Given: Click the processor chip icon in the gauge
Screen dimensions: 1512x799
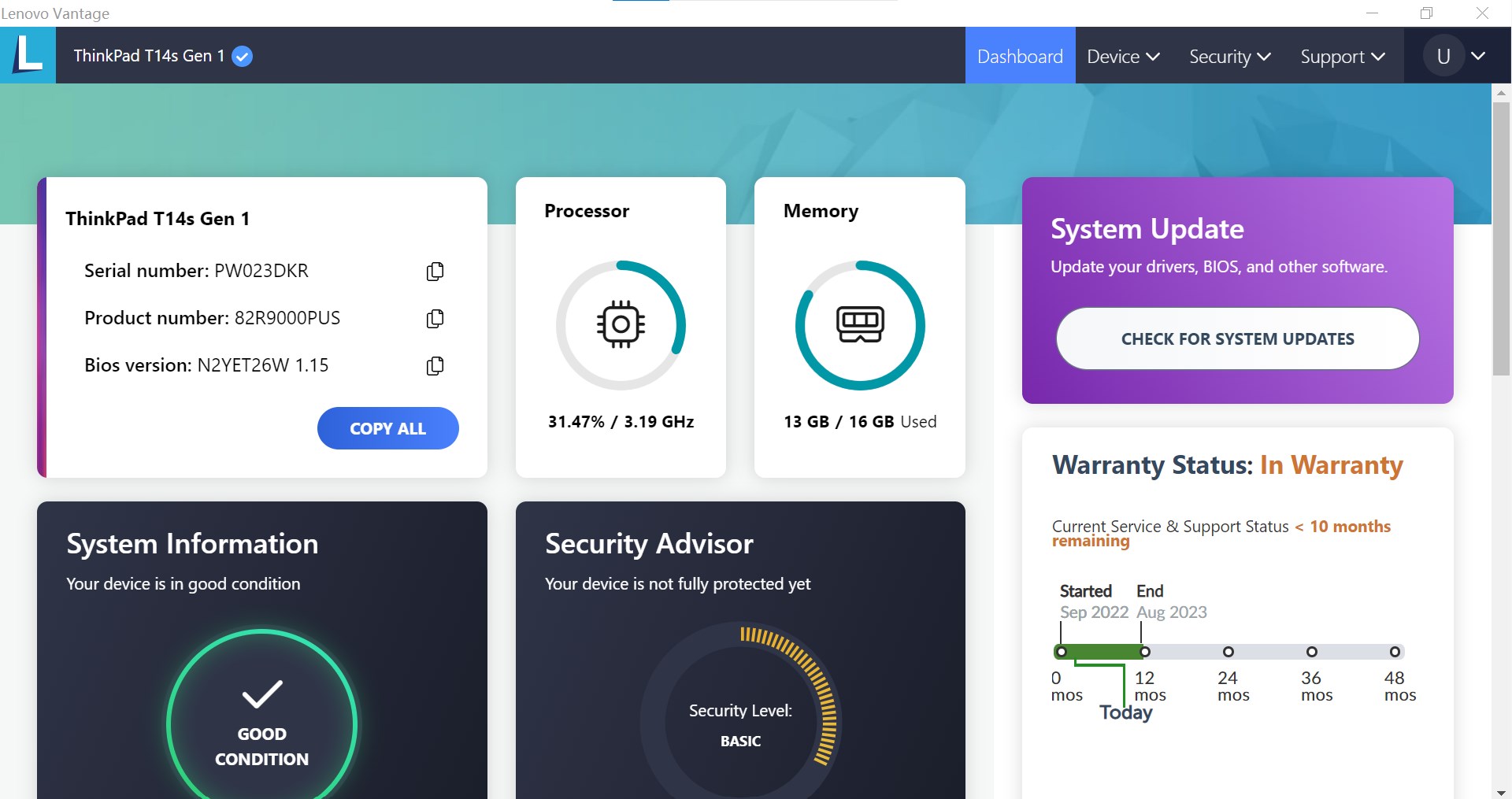Looking at the screenshot, I should pos(621,324).
